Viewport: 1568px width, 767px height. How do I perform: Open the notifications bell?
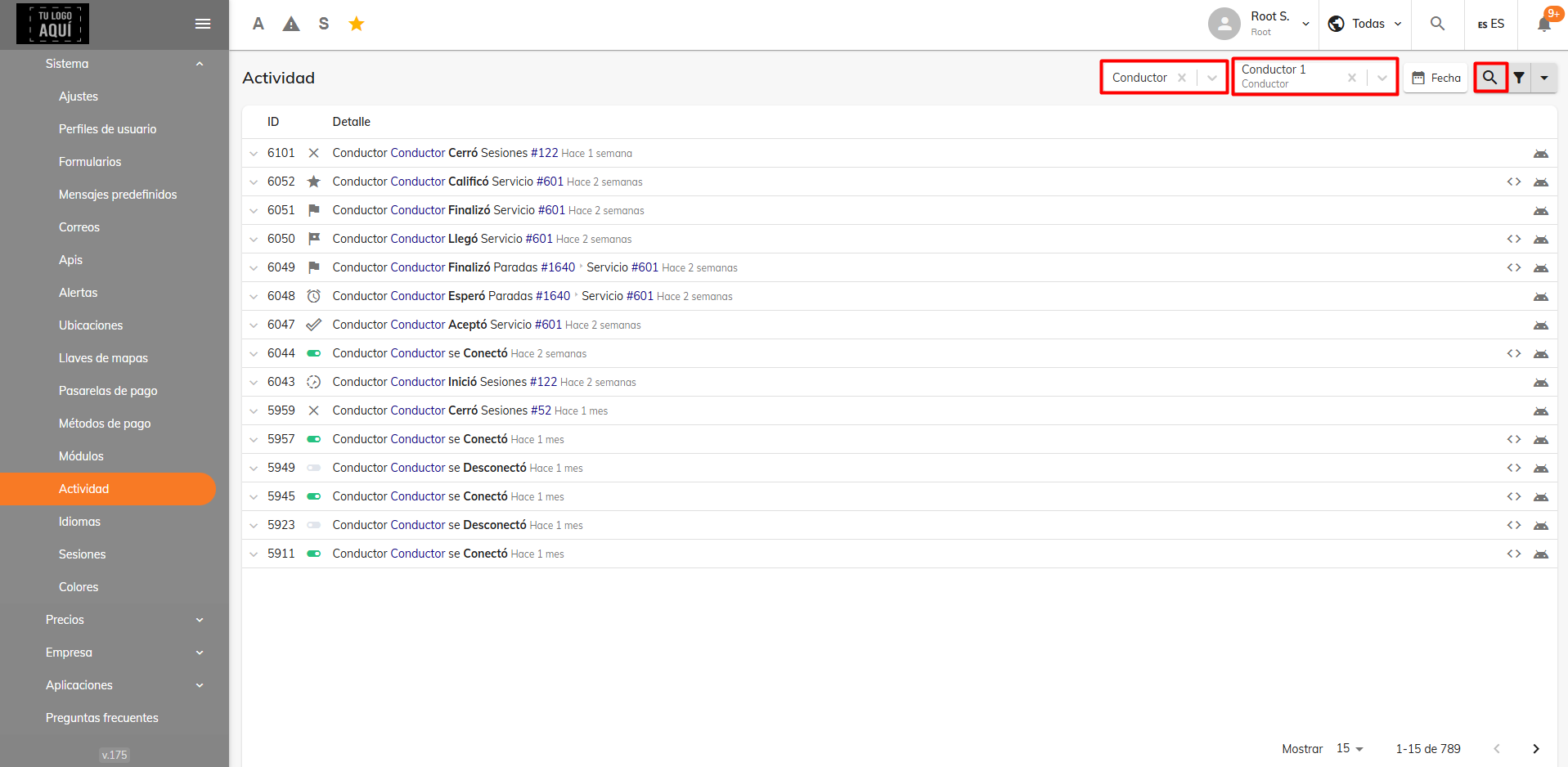coord(1544,24)
